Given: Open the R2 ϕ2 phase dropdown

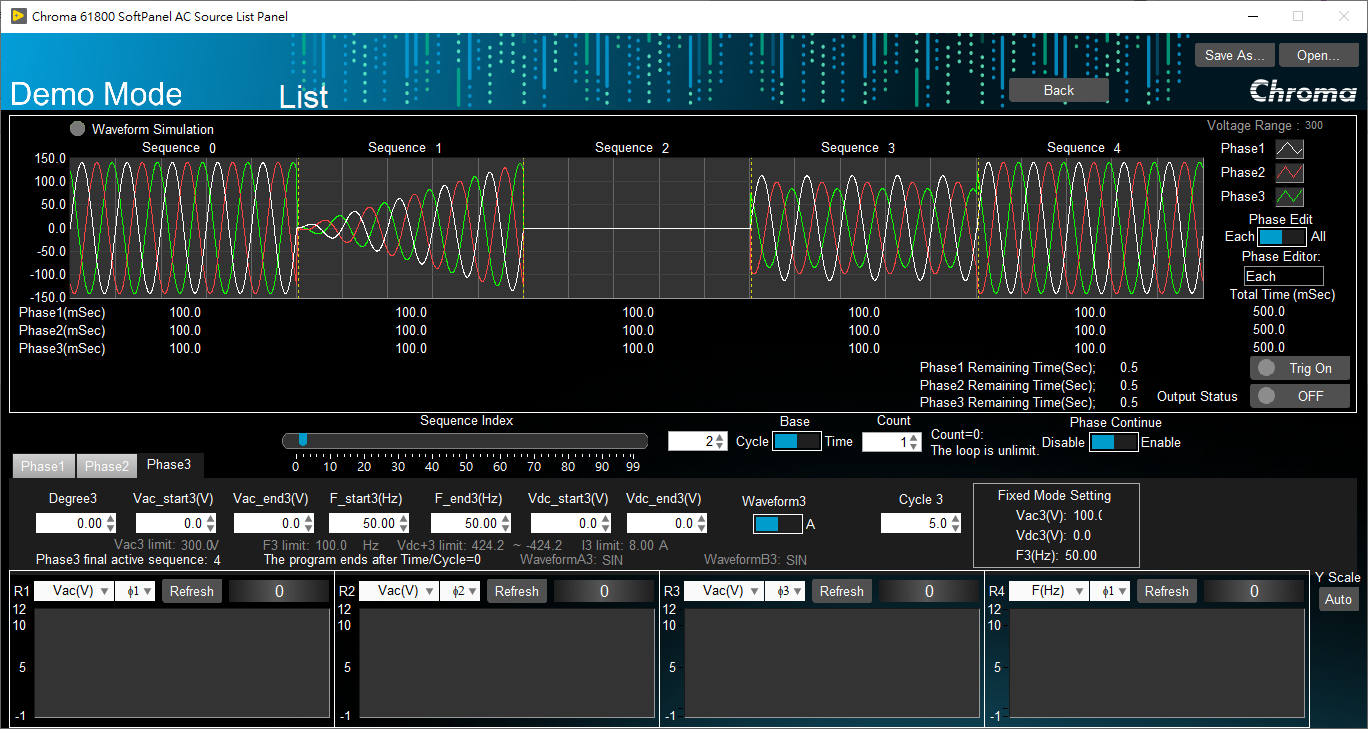Looking at the screenshot, I should click(x=460, y=591).
